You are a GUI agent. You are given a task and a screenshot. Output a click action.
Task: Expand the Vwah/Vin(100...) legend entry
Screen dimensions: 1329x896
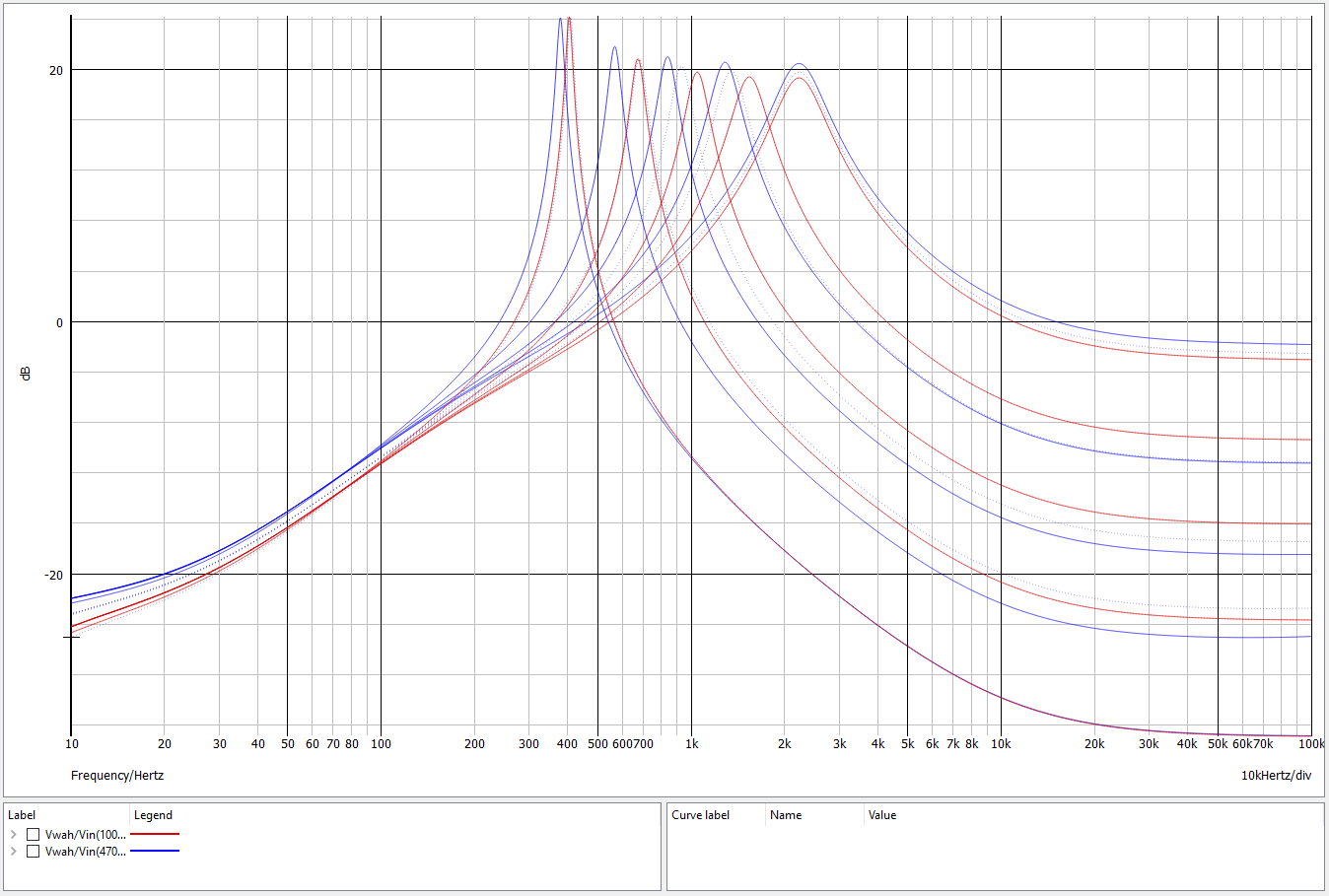pos(14,835)
